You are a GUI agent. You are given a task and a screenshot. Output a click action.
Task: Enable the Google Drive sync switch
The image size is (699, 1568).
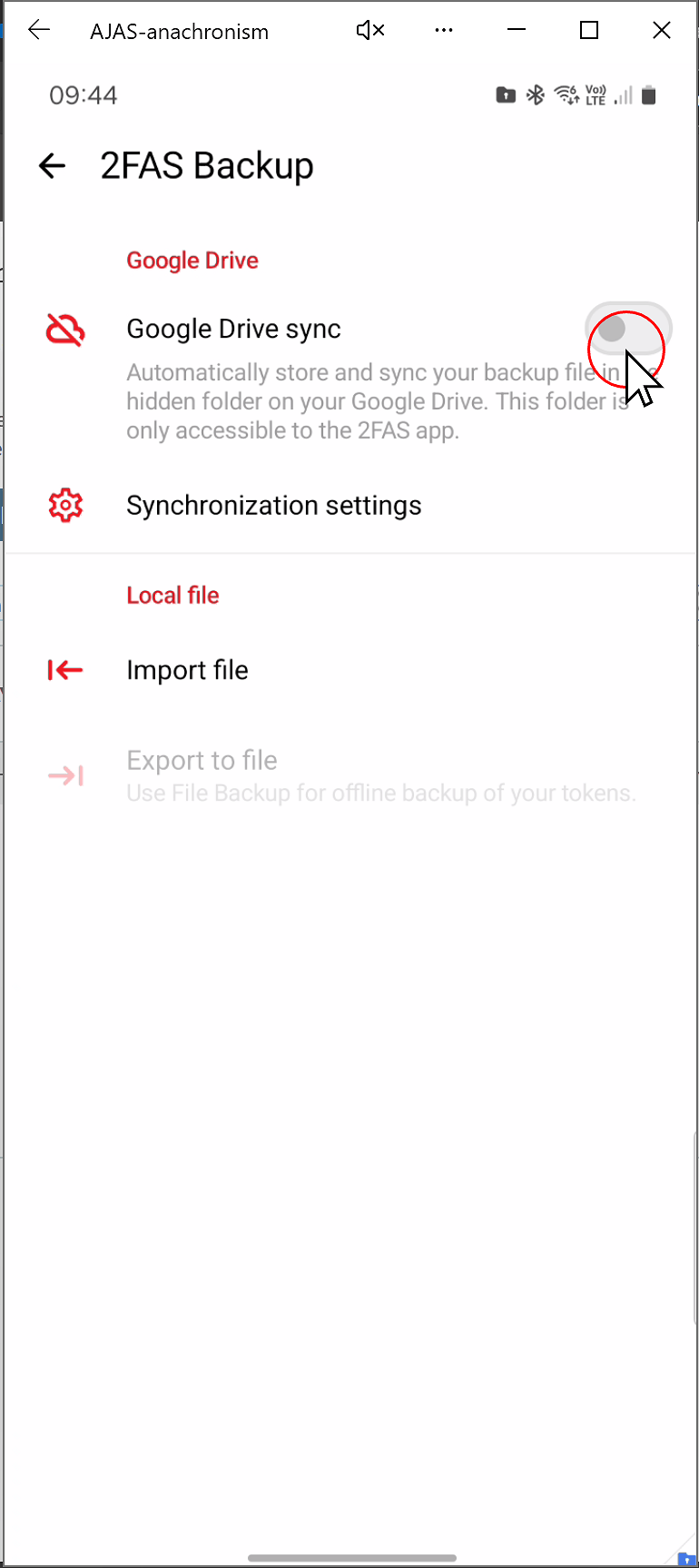click(628, 329)
